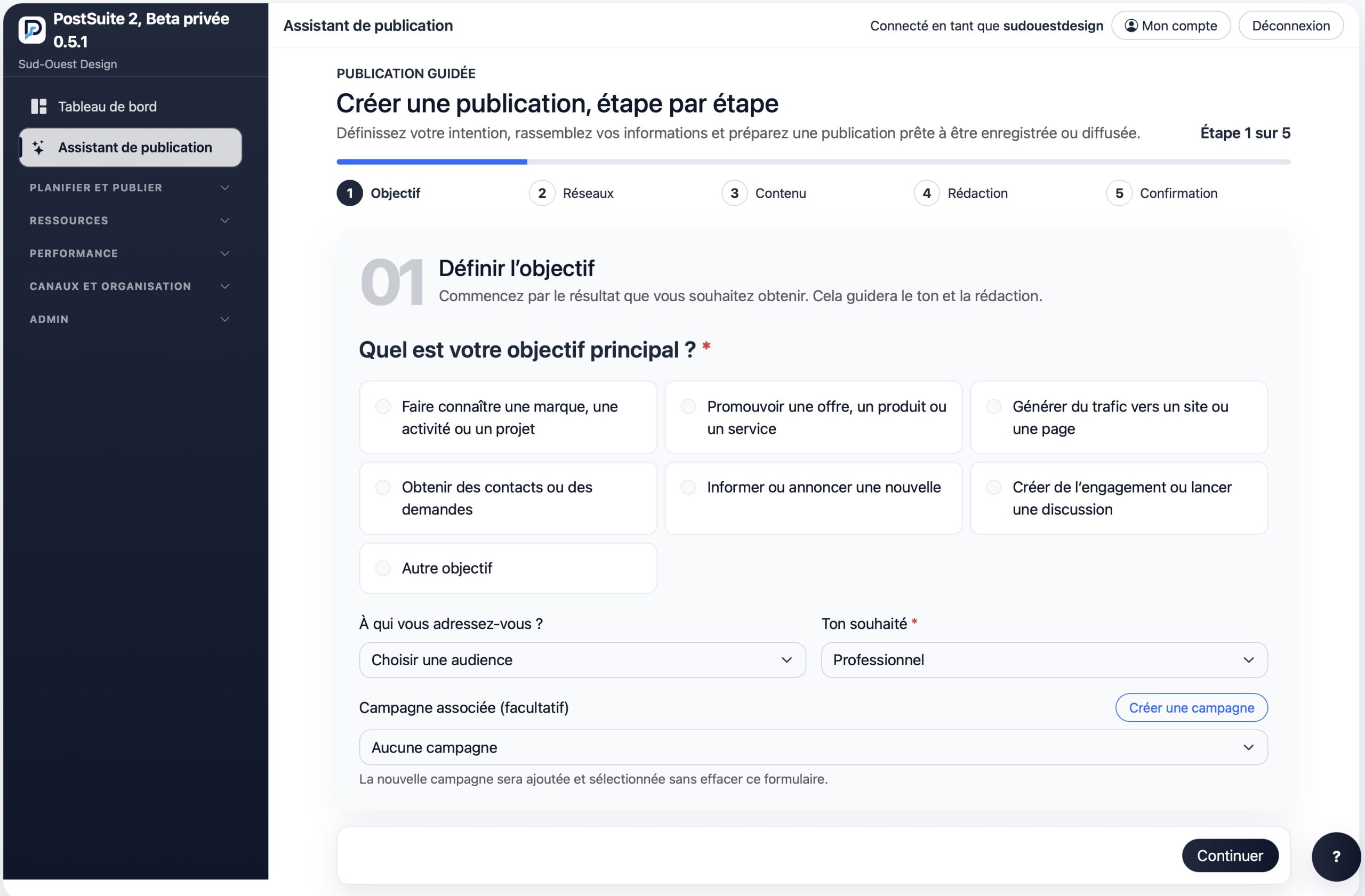Open the Ton souhaité Professionnel dropdown
The image size is (1365, 896).
pyautogui.click(x=1044, y=660)
